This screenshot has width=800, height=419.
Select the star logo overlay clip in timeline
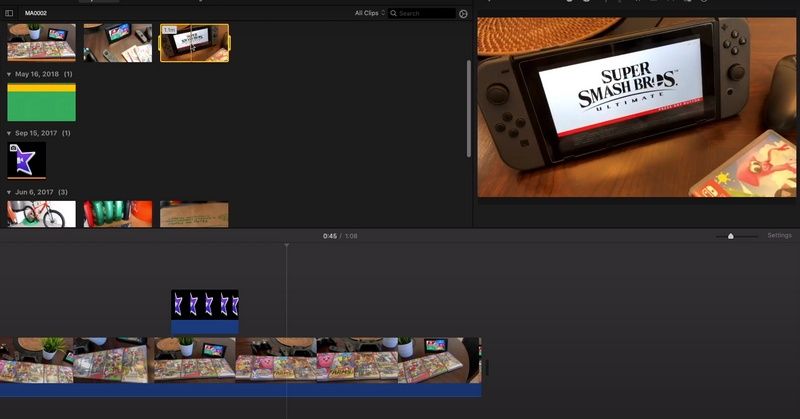[205, 305]
